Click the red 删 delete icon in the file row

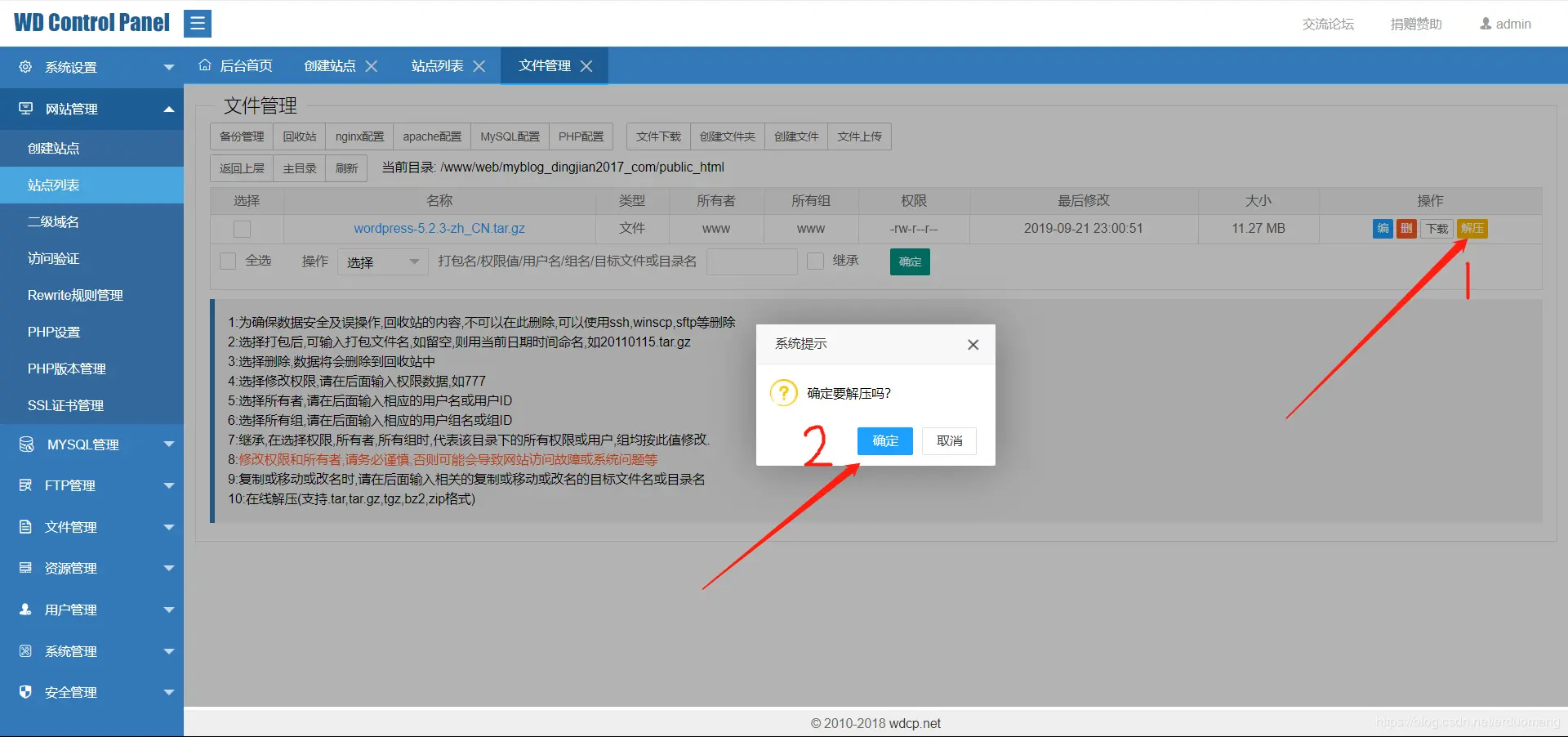[x=1405, y=229]
